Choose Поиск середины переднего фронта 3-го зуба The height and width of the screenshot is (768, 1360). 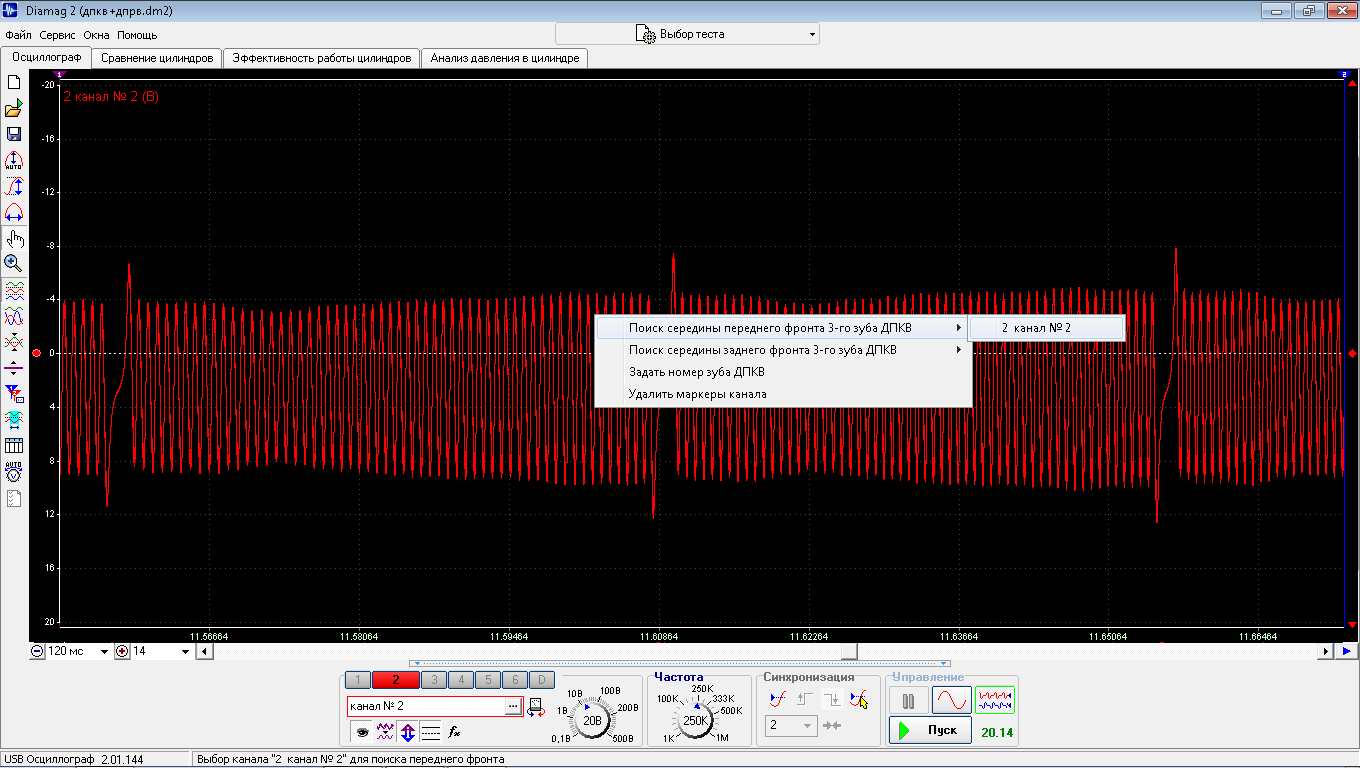coord(783,328)
